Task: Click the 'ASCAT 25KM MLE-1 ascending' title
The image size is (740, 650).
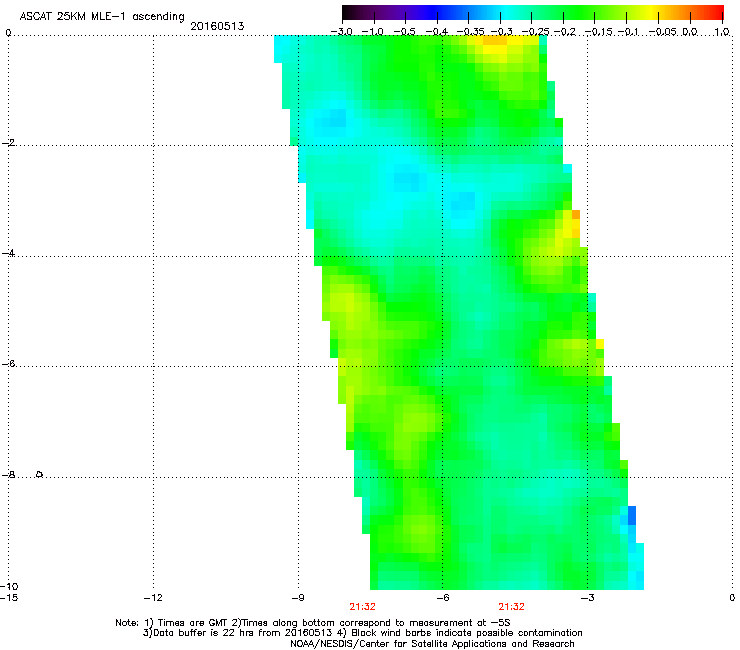Action: pyautogui.click(x=102, y=16)
